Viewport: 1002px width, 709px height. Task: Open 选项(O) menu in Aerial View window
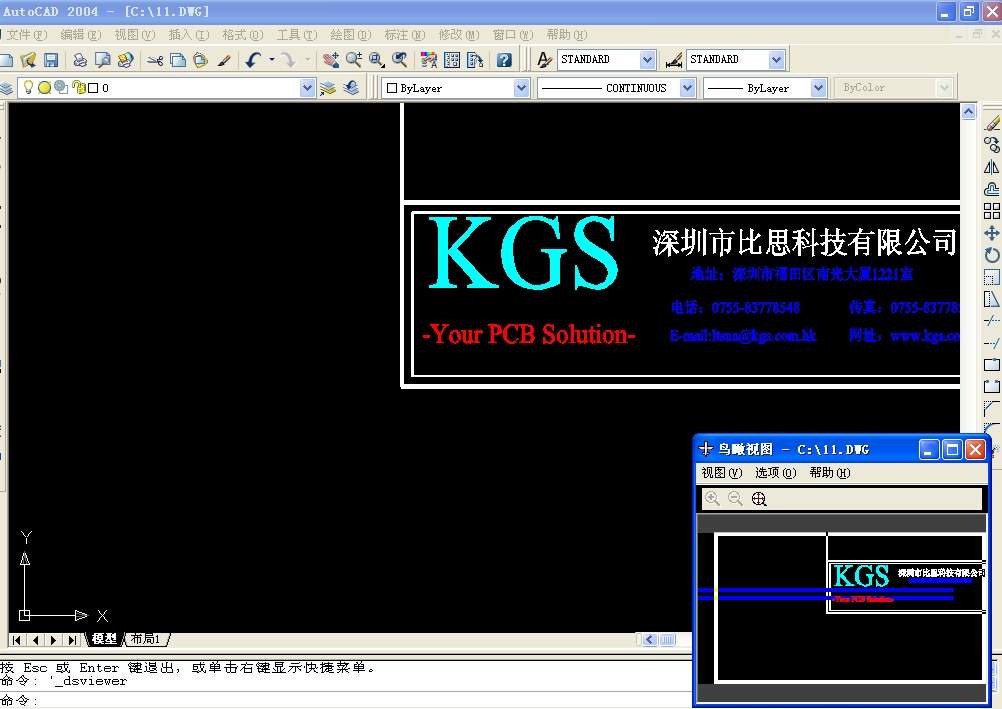coord(776,472)
